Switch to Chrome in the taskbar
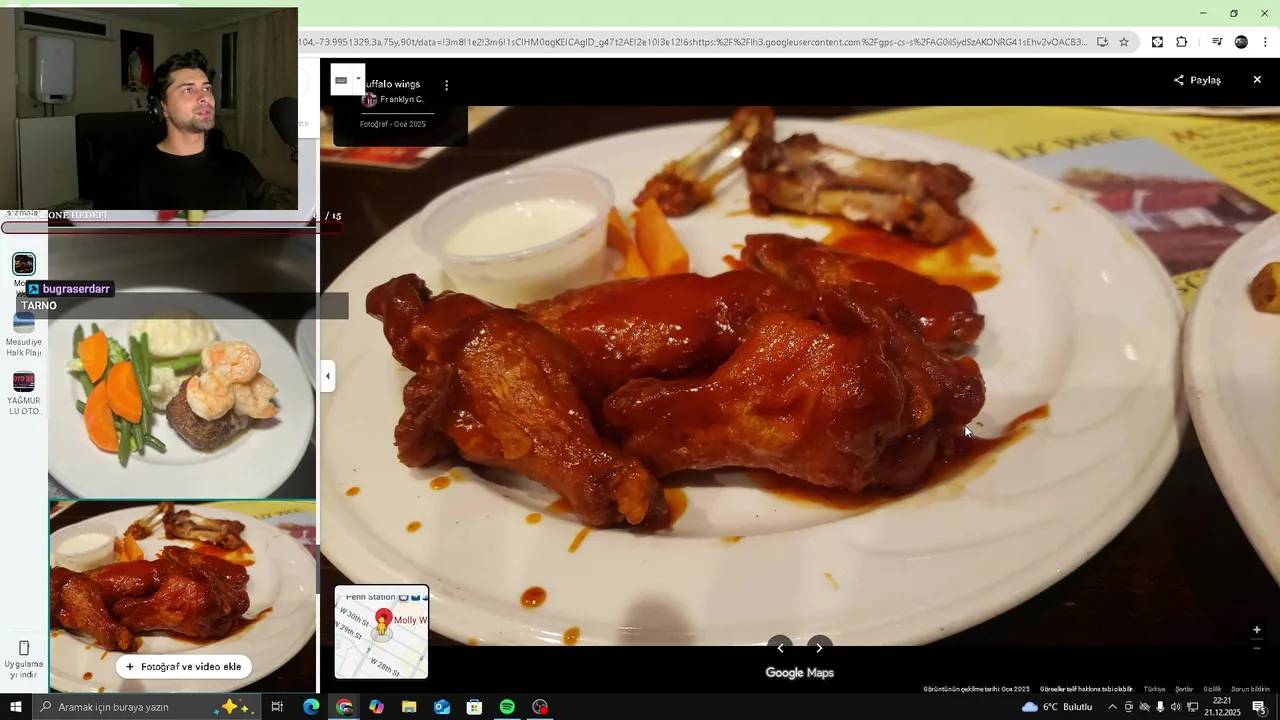The image size is (1280, 720). click(344, 707)
